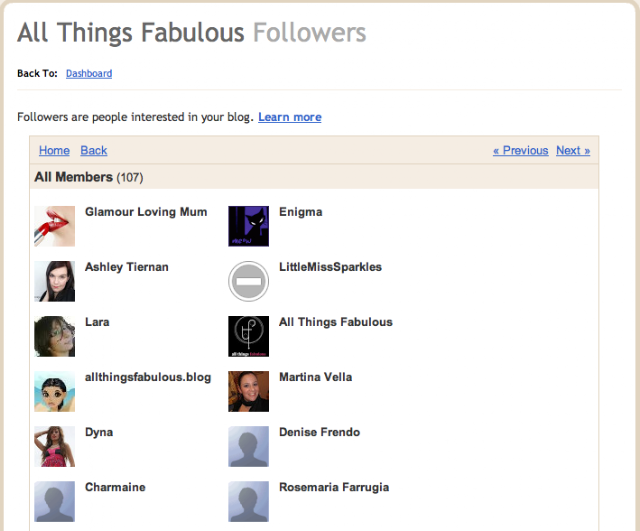Go to the Previous members page
The width and height of the screenshot is (640, 531).
point(520,151)
